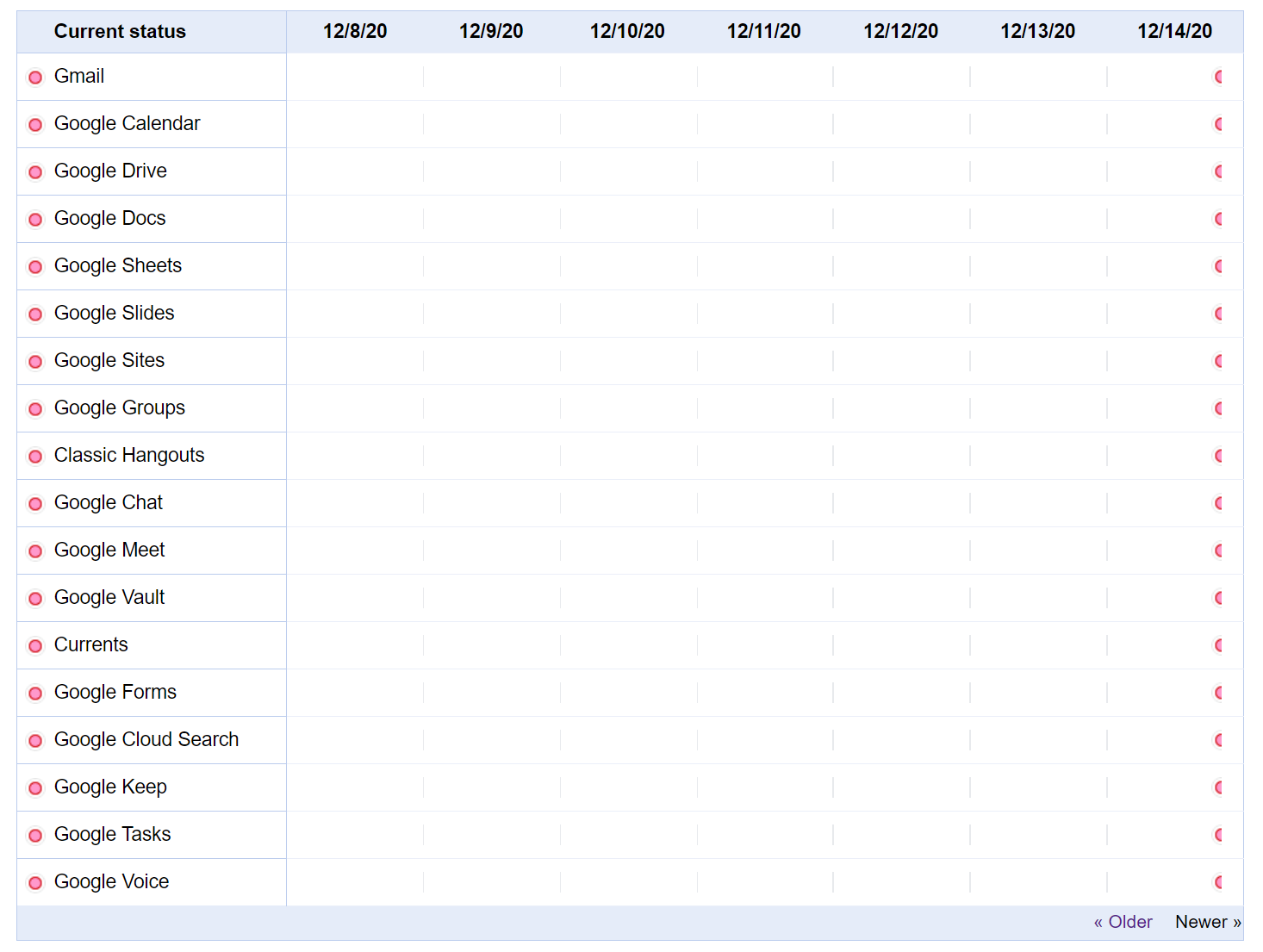This screenshot has height=952, width=1263.
Task: Open the 12/14/20 incident marker for Google Sheets
Action: 1218,266
